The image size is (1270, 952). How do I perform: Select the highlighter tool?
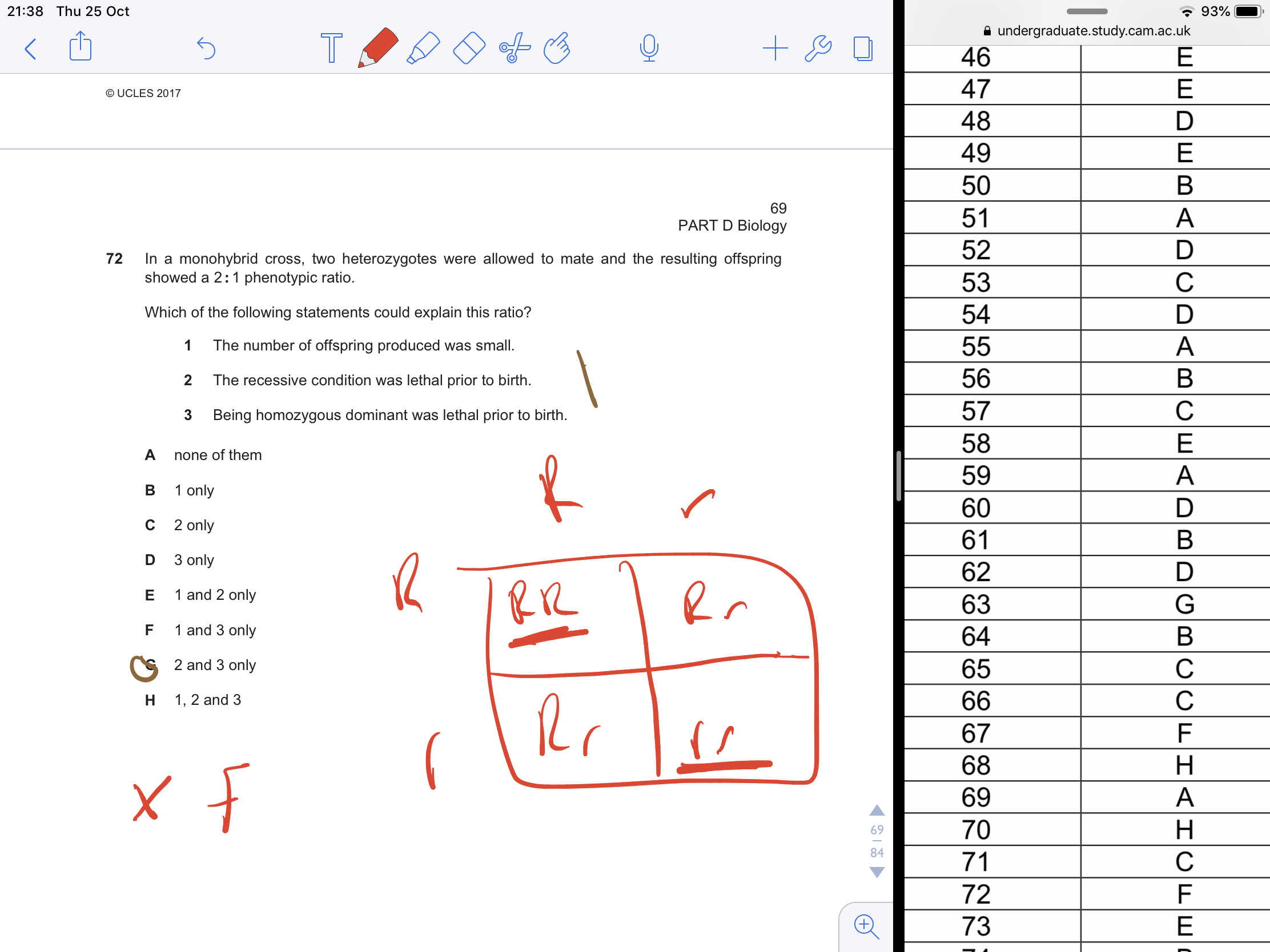pos(423,48)
